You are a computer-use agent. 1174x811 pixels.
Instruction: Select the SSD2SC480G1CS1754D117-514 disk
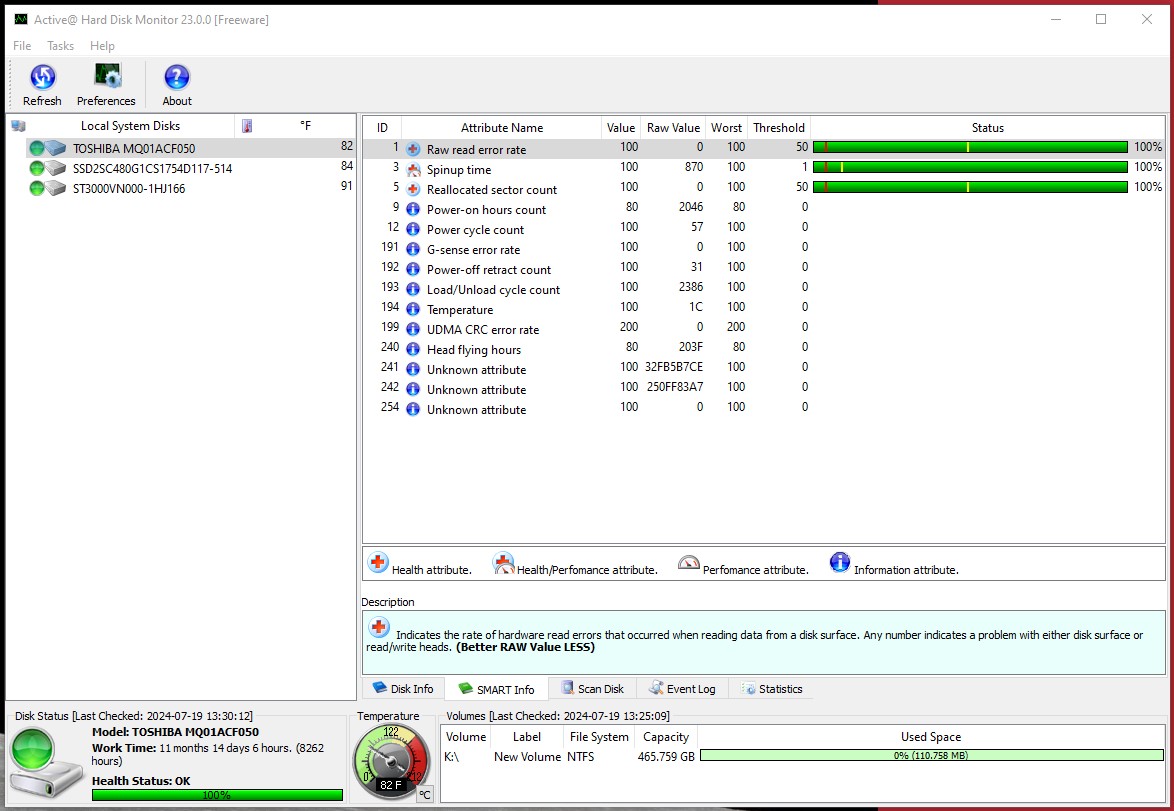pyautogui.click(x=152, y=168)
